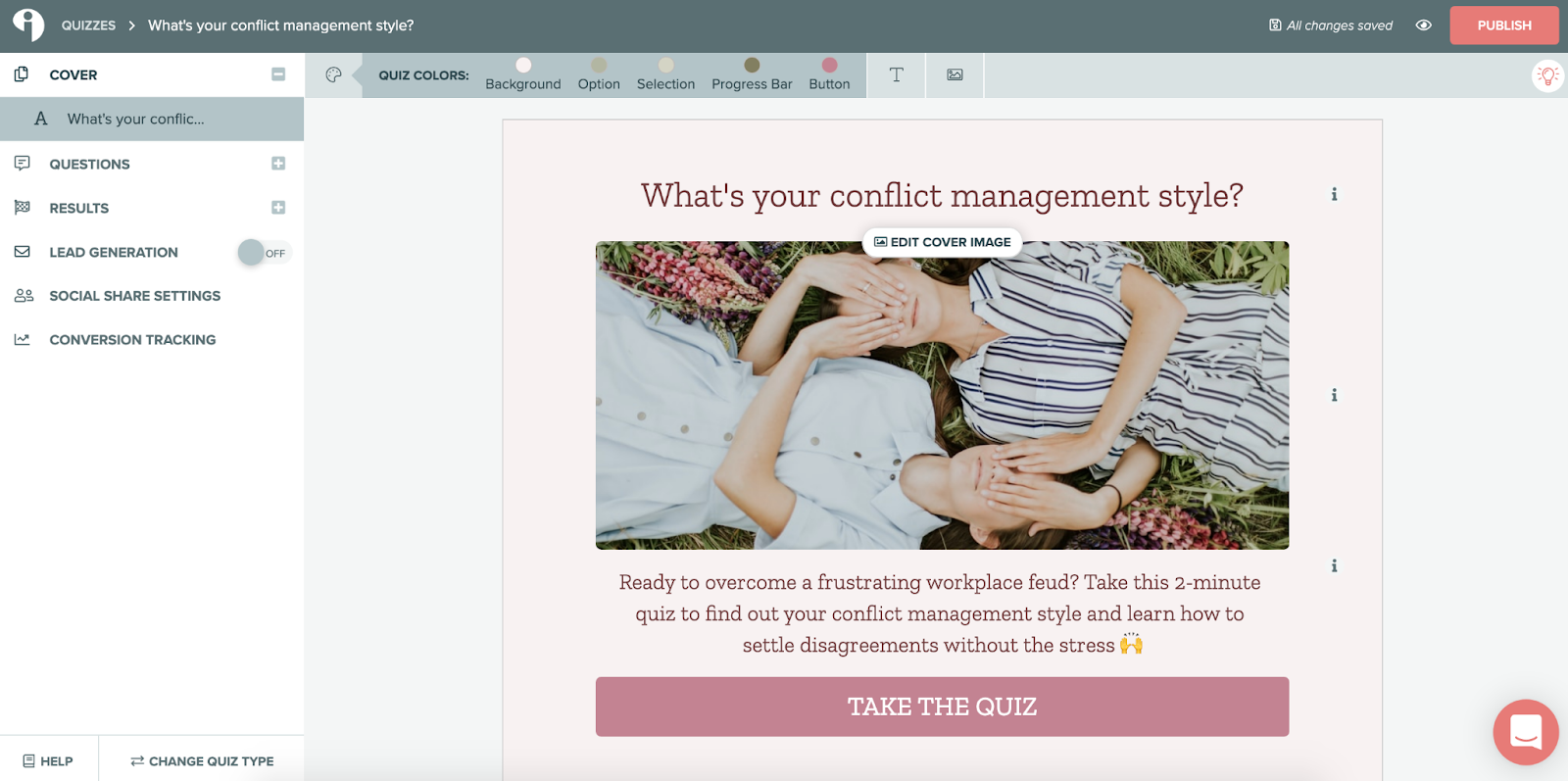This screenshot has width=1568, height=781.
Task: Click info icon beside cover image
Action: (x=1334, y=395)
